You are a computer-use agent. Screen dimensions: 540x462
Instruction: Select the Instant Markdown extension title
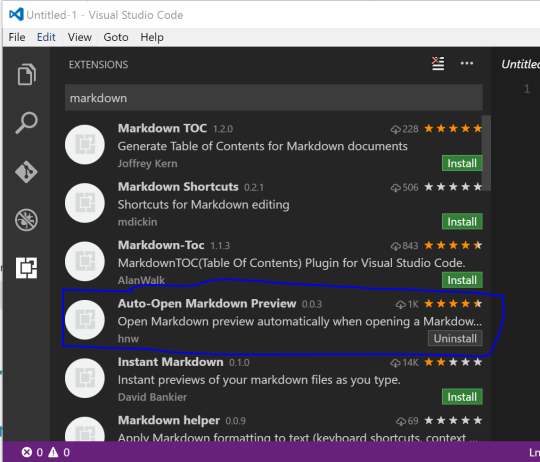[170, 362]
